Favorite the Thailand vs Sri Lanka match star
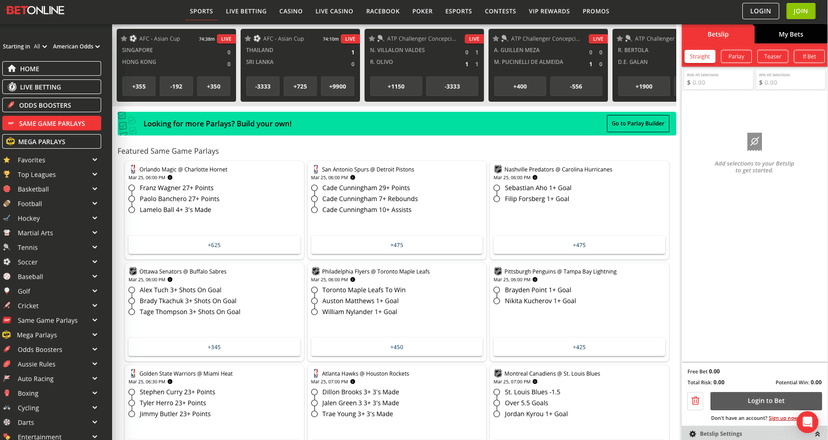The height and width of the screenshot is (440, 828). [x=248, y=39]
